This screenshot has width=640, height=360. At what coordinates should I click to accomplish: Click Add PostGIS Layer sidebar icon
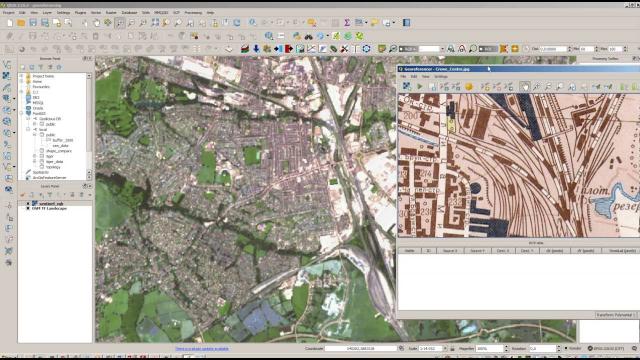7,98
